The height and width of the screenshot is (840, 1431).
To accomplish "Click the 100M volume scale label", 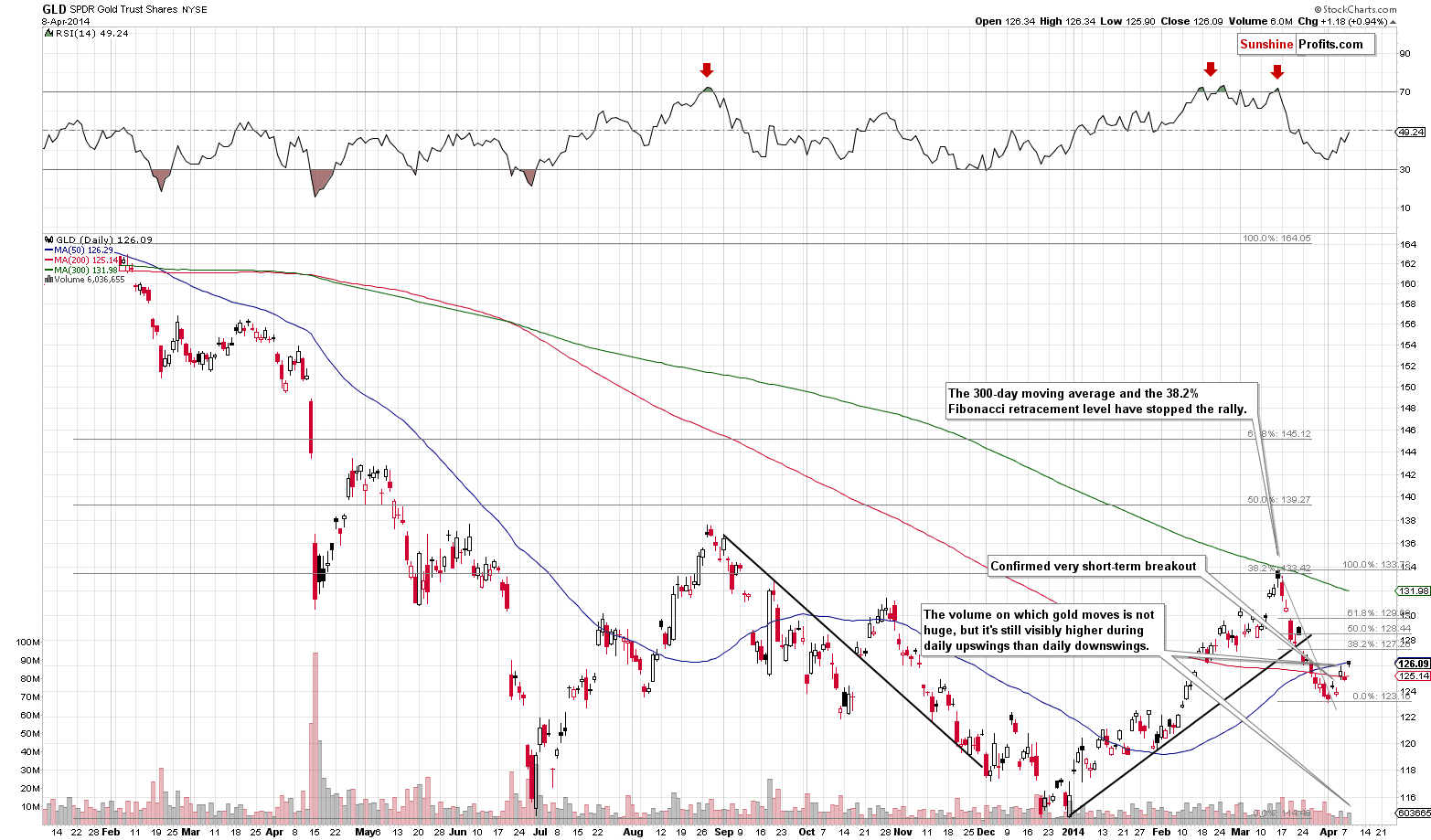I will coord(28,642).
